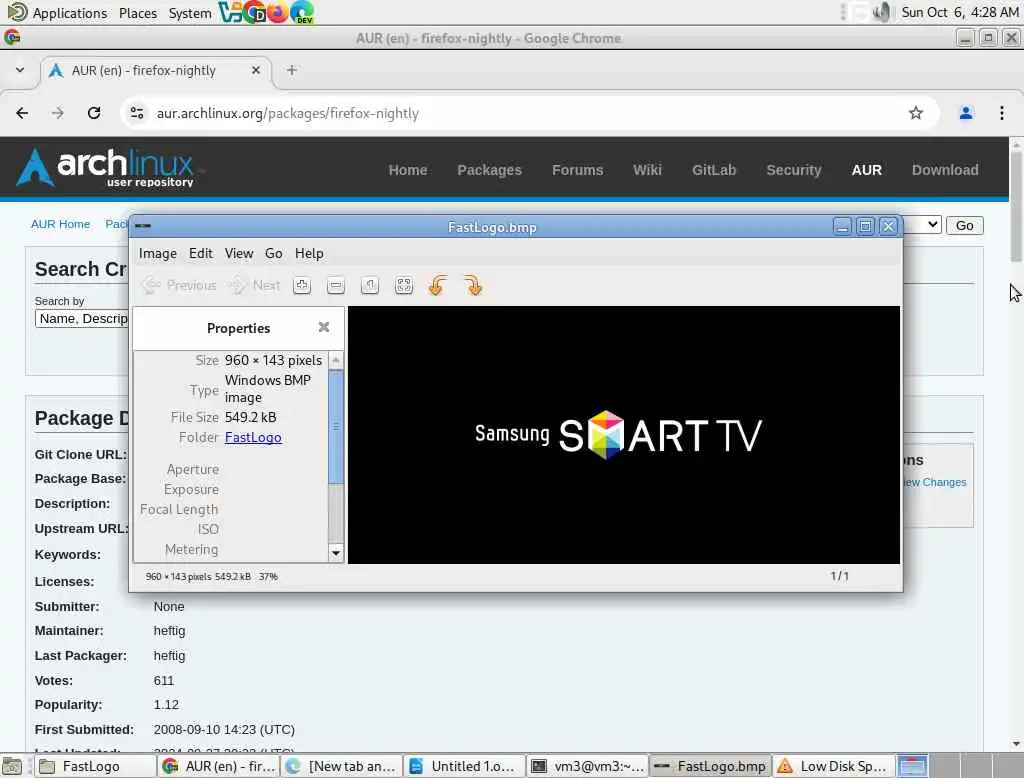
Task: Launch Edge Dev from top panel
Action: click(302, 12)
